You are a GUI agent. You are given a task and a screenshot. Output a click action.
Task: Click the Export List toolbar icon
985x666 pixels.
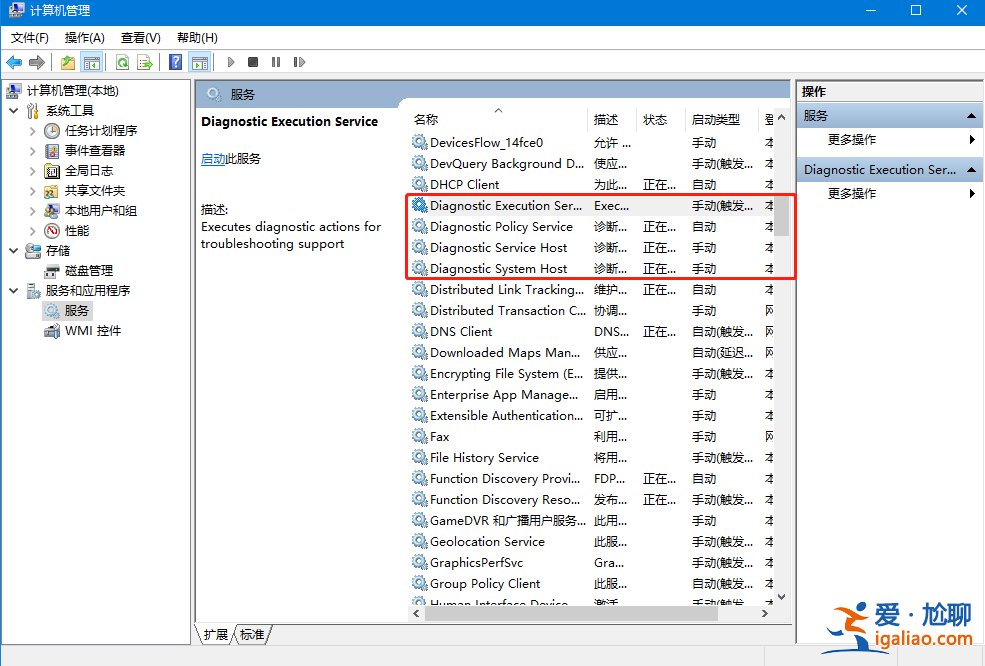(145, 62)
